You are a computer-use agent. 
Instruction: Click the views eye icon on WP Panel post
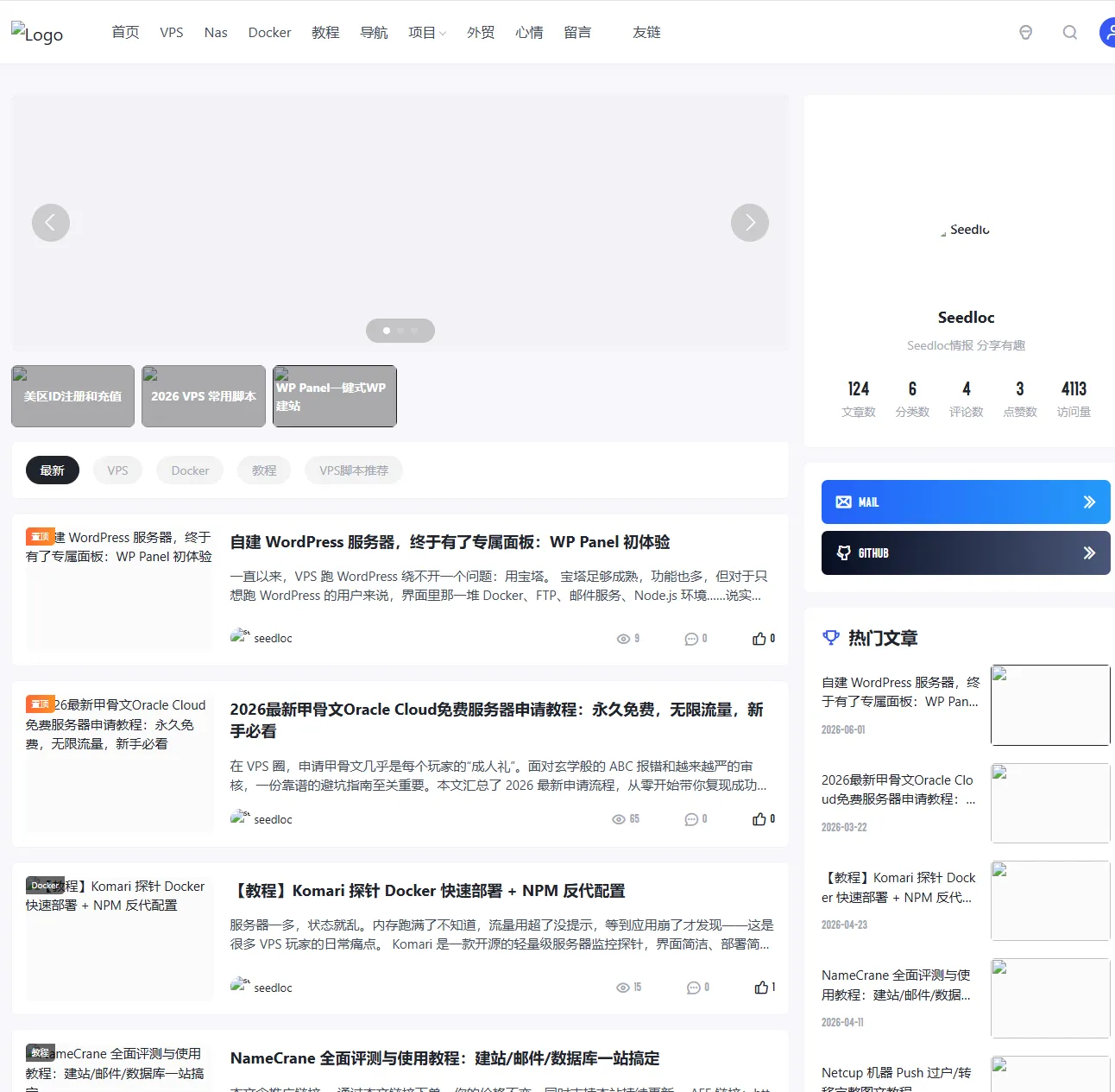tap(623, 639)
